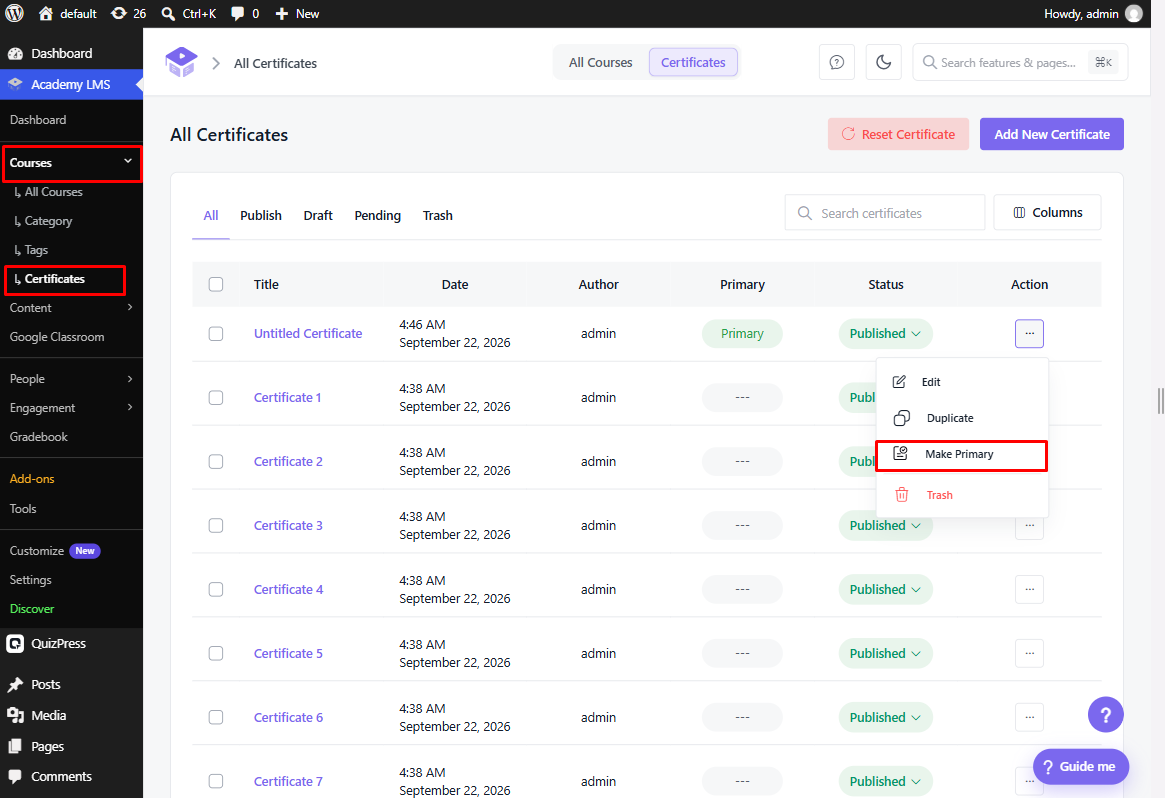Click the Columns button
Screen dimensions: 1165x798
[1047, 213]
